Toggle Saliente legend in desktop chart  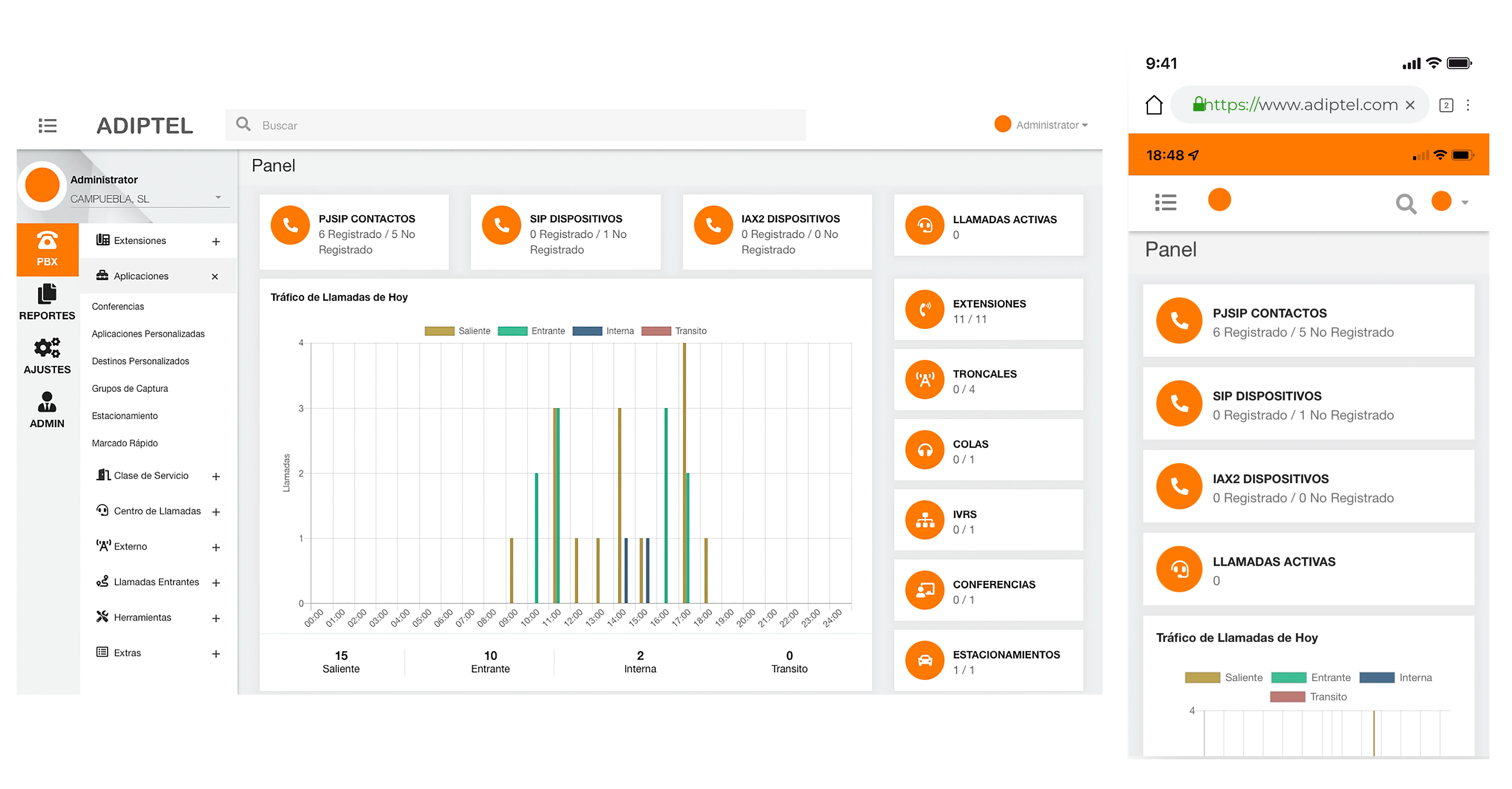457,331
